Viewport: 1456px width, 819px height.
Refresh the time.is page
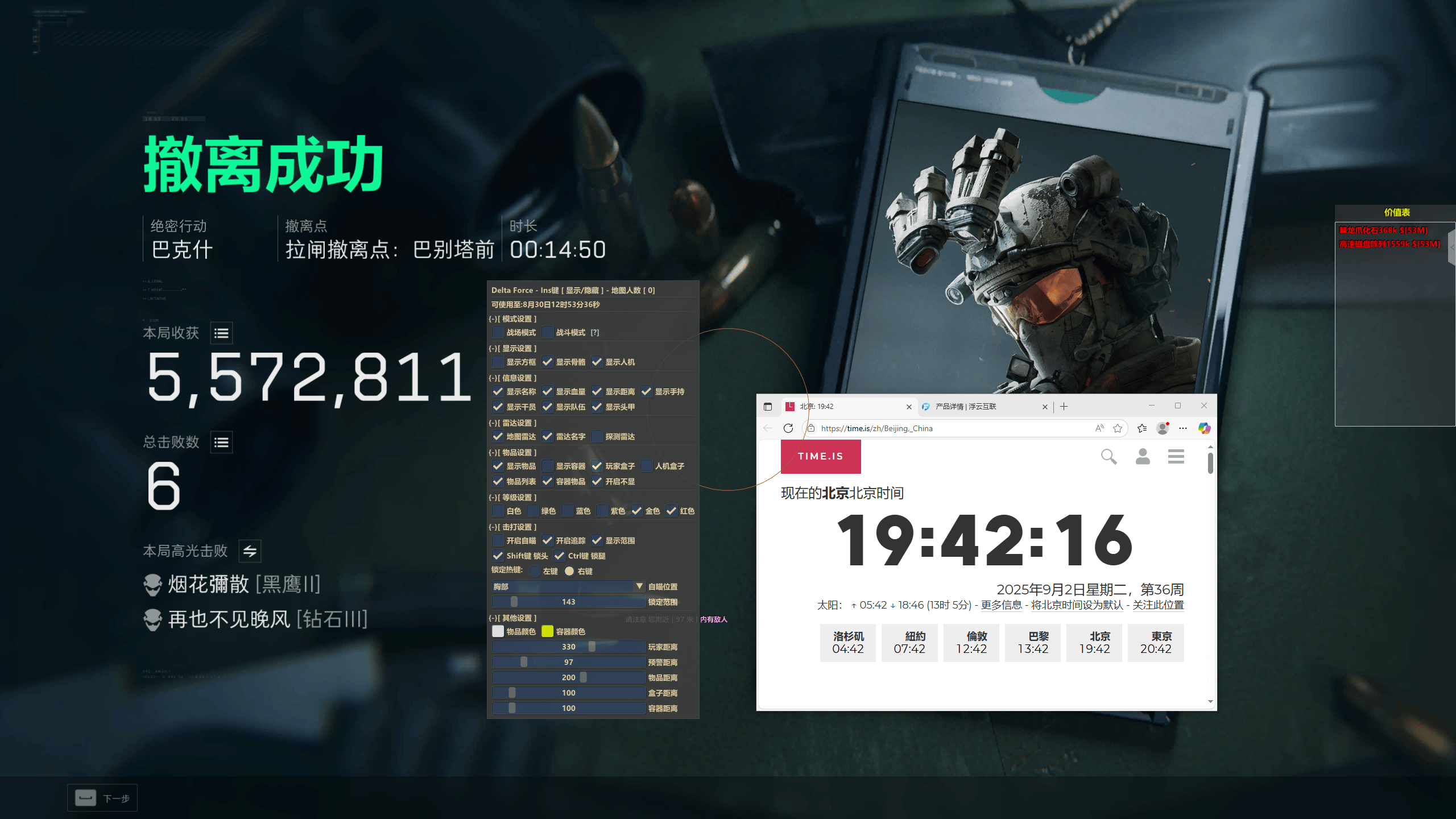(788, 428)
